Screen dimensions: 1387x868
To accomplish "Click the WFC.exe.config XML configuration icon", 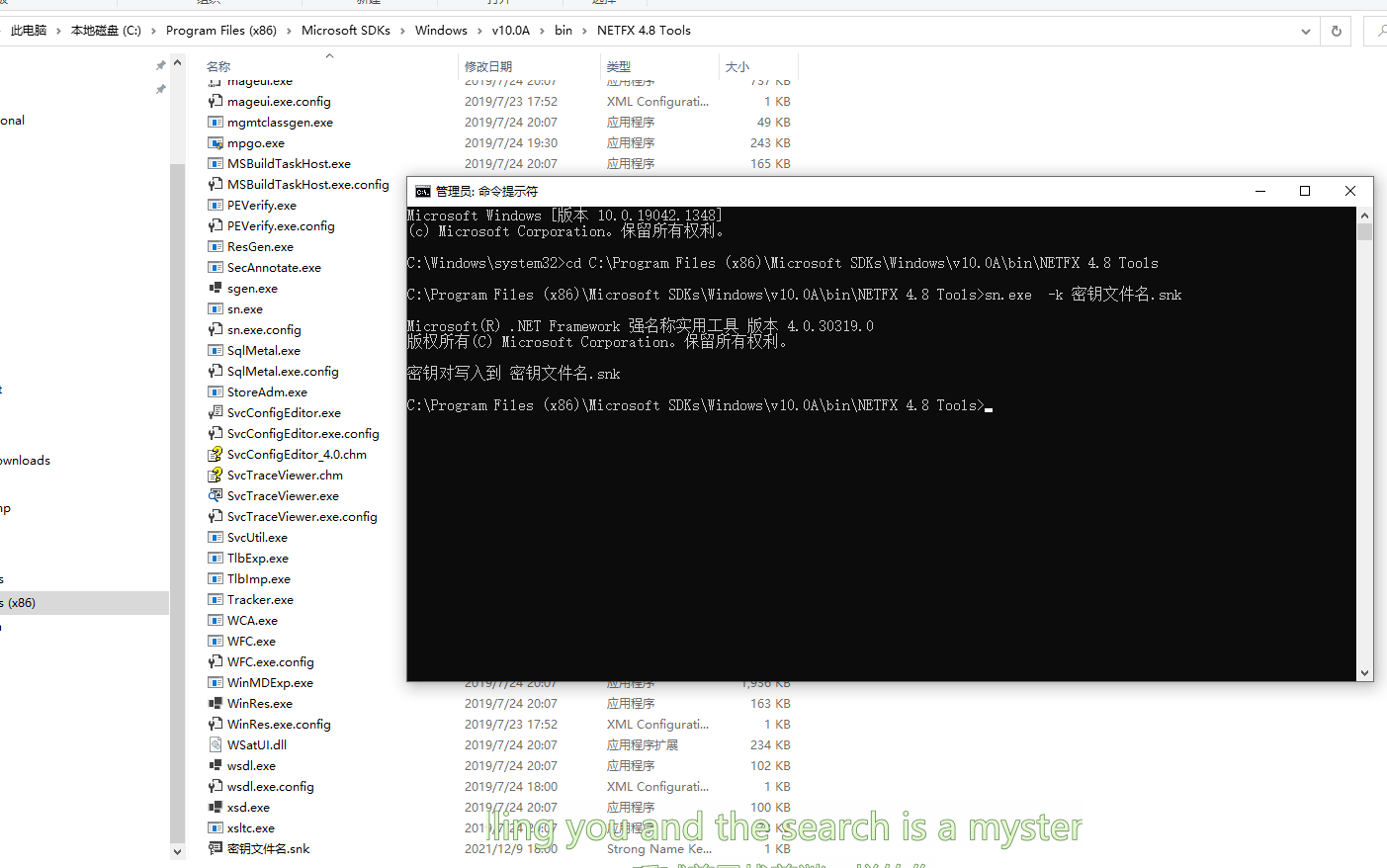I will [215, 661].
